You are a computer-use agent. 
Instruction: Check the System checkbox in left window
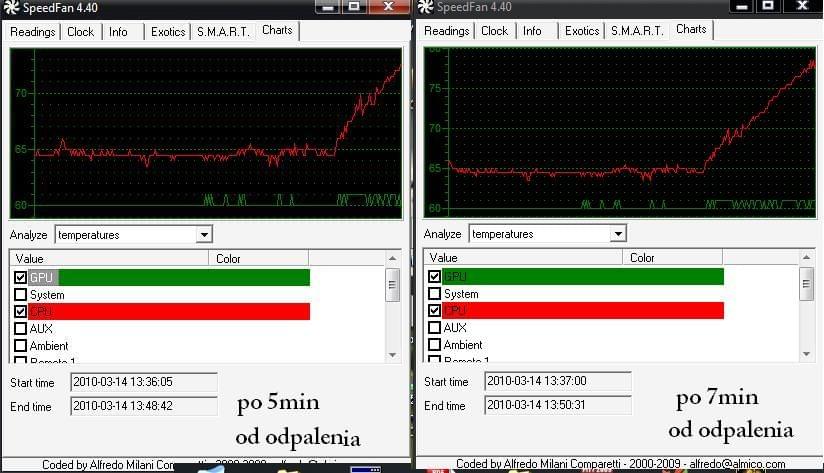pos(20,294)
